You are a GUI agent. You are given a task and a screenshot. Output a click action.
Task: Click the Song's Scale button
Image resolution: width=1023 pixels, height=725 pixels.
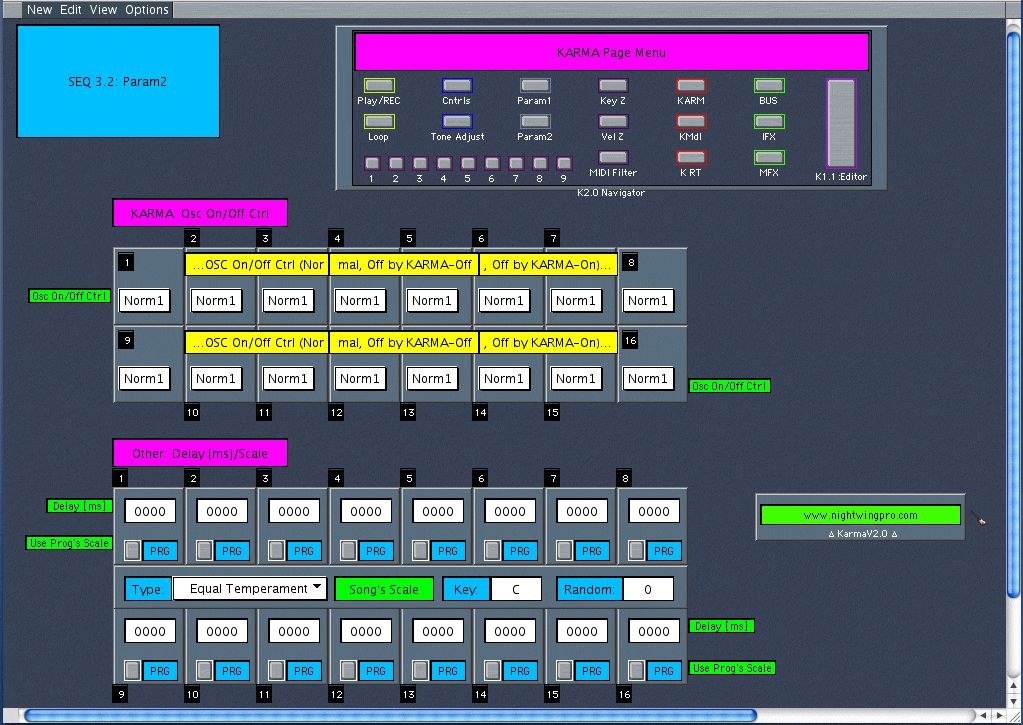[x=384, y=589]
